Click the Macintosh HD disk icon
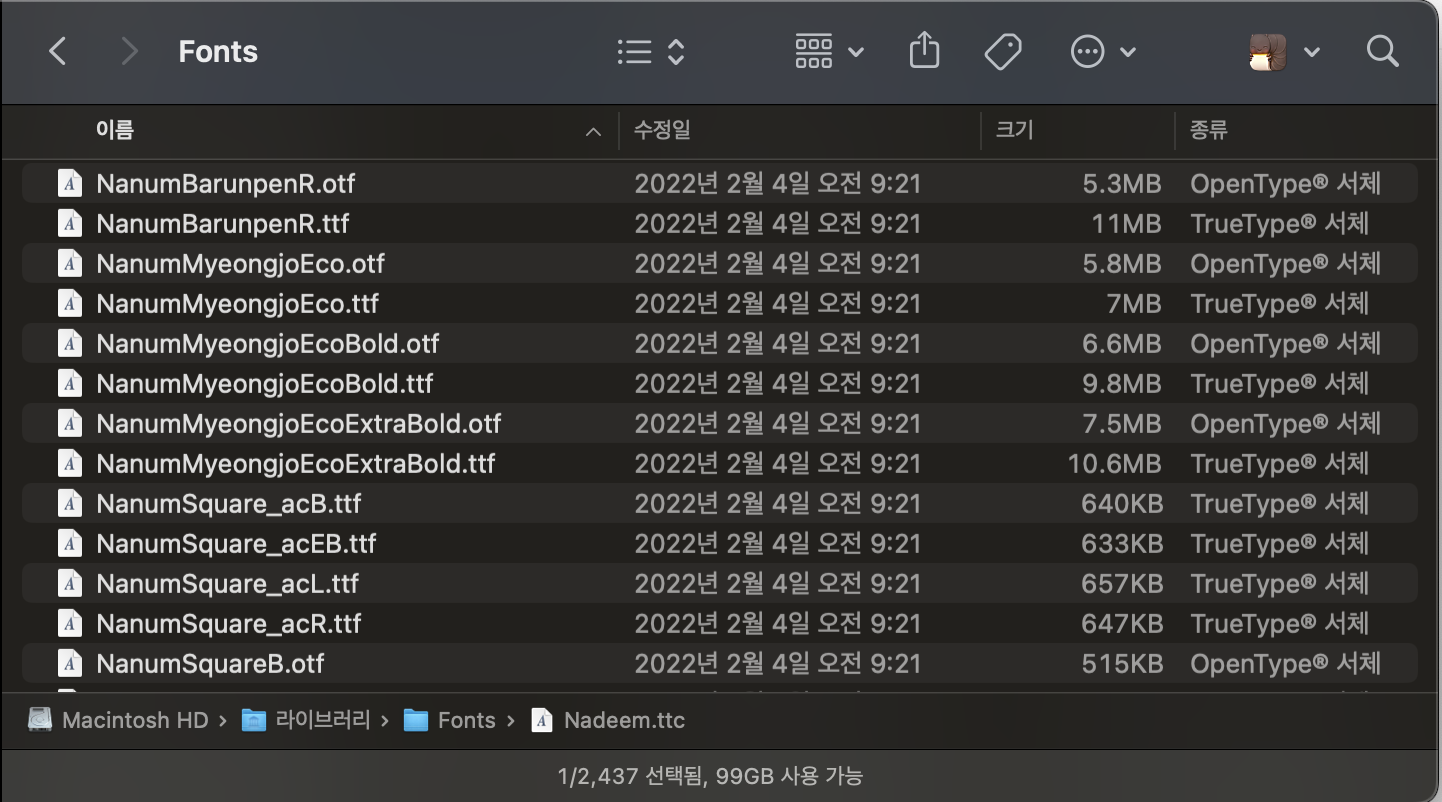Image resolution: width=1442 pixels, height=802 pixels. 40,720
